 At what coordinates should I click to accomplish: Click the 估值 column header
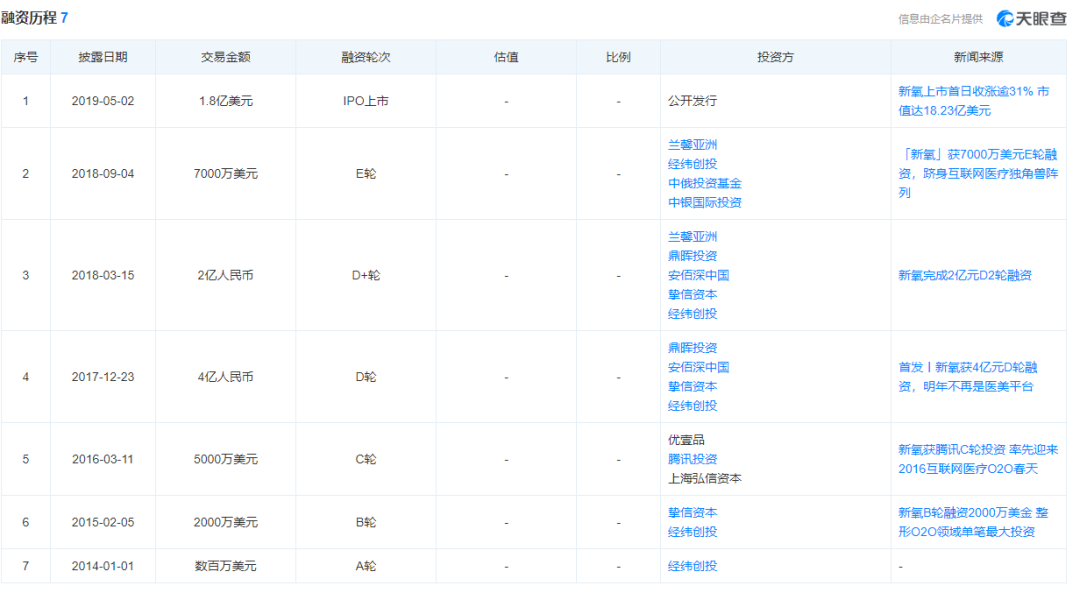[x=506, y=57]
